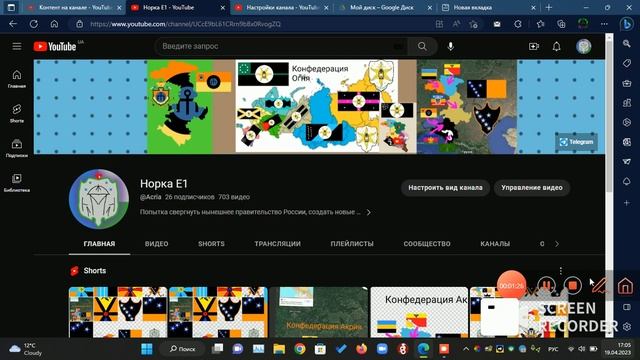Viewport: 640px width, 360px height.
Task: Switch to the ПЛЕЙЛИСТЫ tab
Action: (352, 244)
